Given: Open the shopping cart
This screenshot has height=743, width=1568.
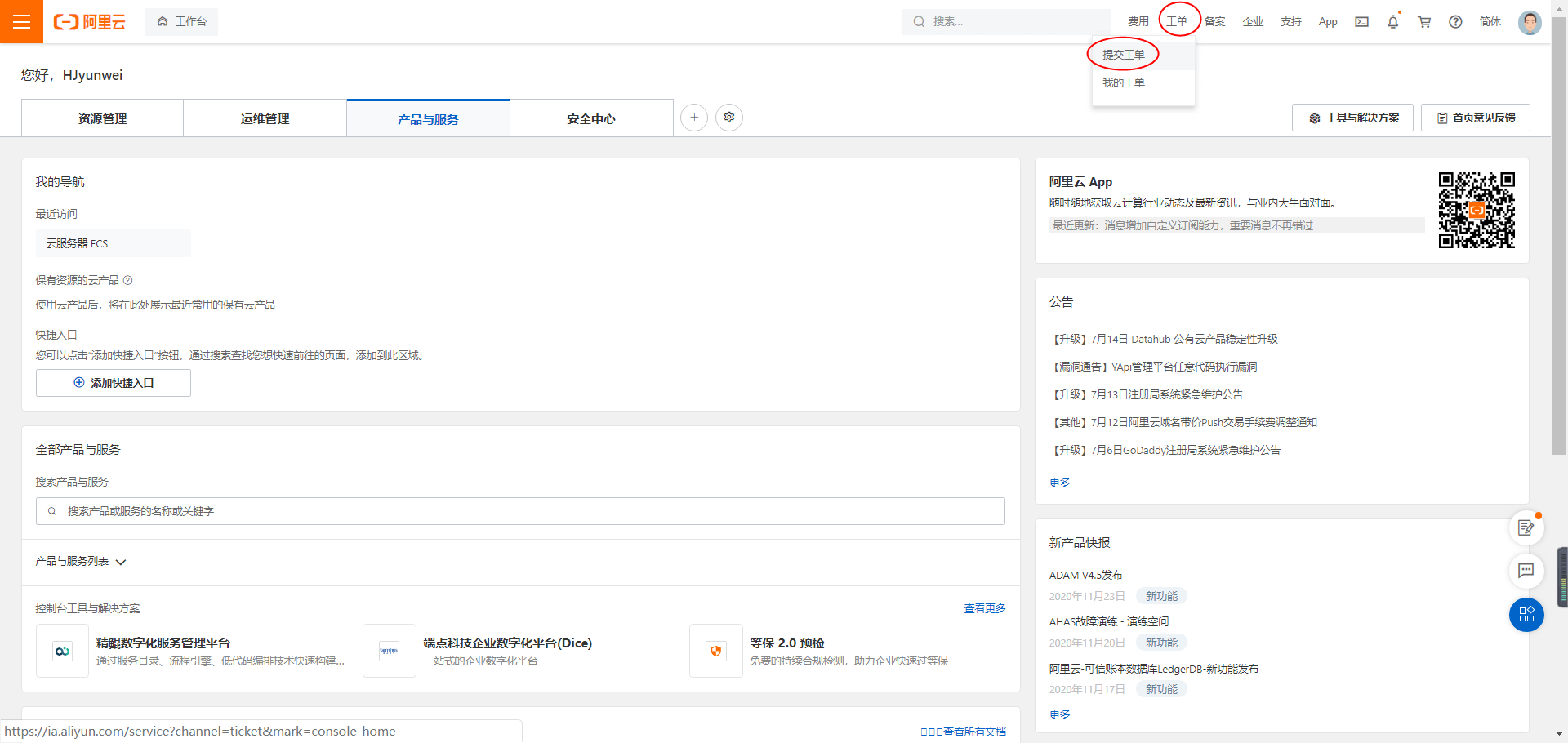Looking at the screenshot, I should (1424, 22).
